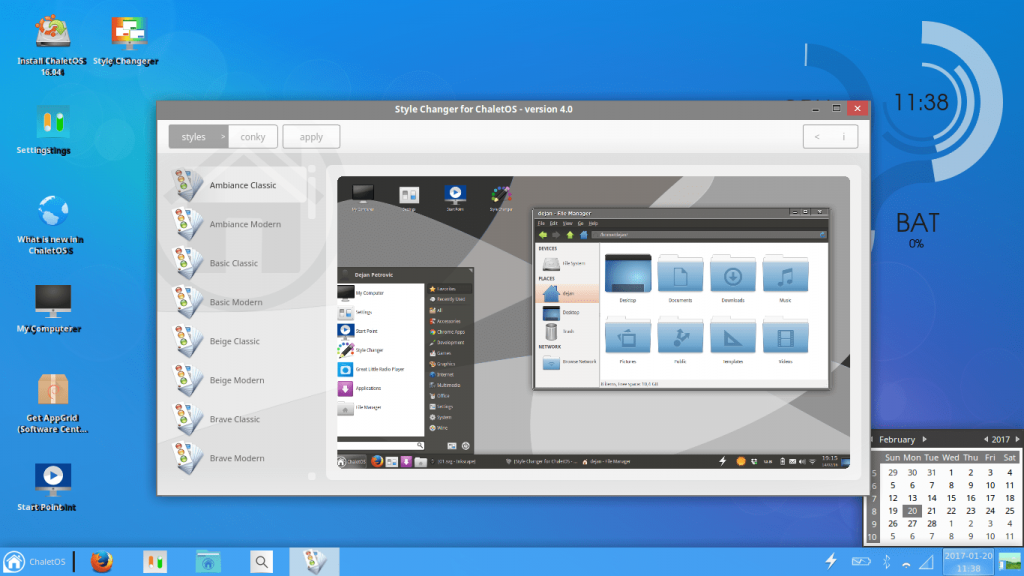Image resolution: width=1024 pixels, height=576 pixels.
Task: Close the Style Changer window
Action: (x=857, y=108)
